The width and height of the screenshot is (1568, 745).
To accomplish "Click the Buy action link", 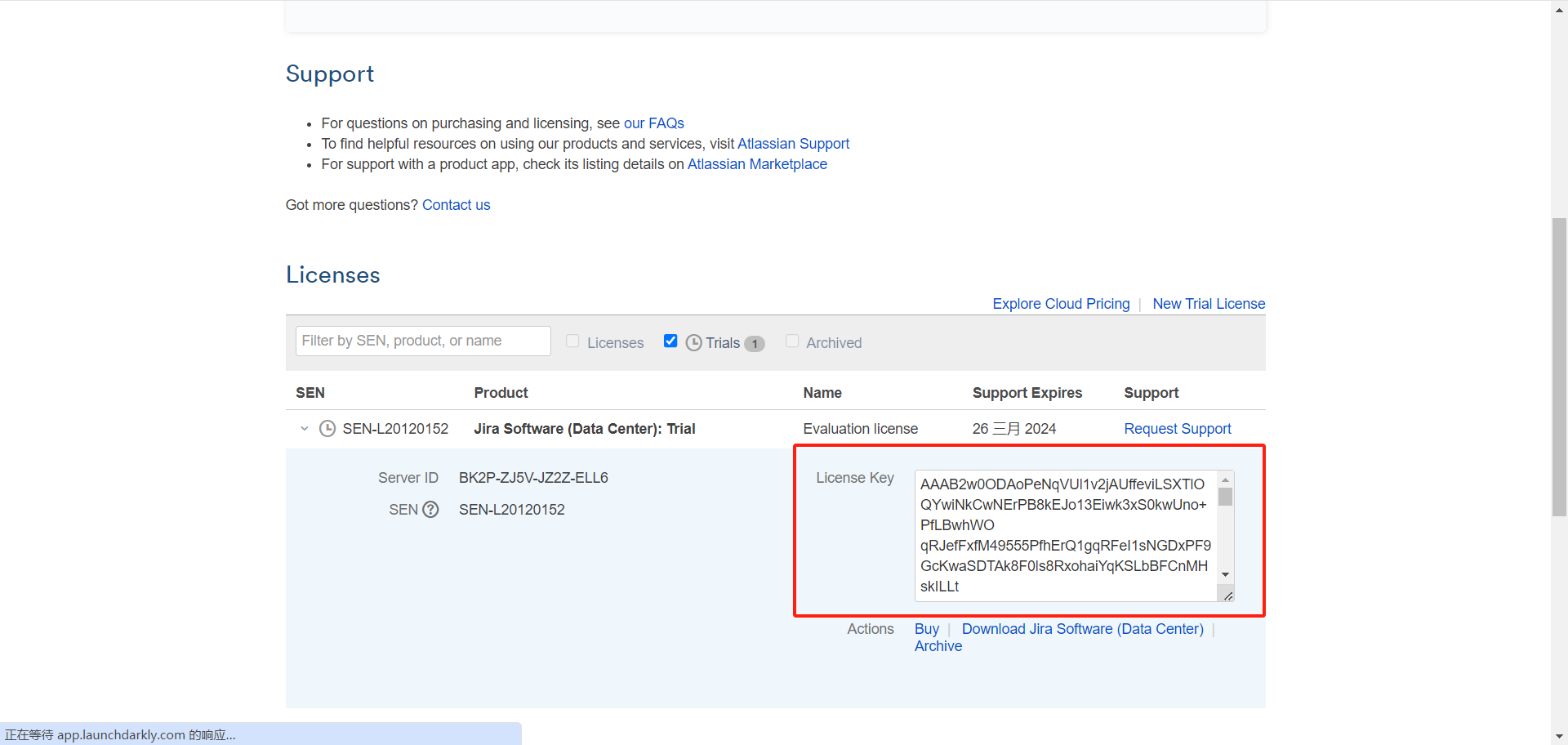I will (x=927, y=629).
